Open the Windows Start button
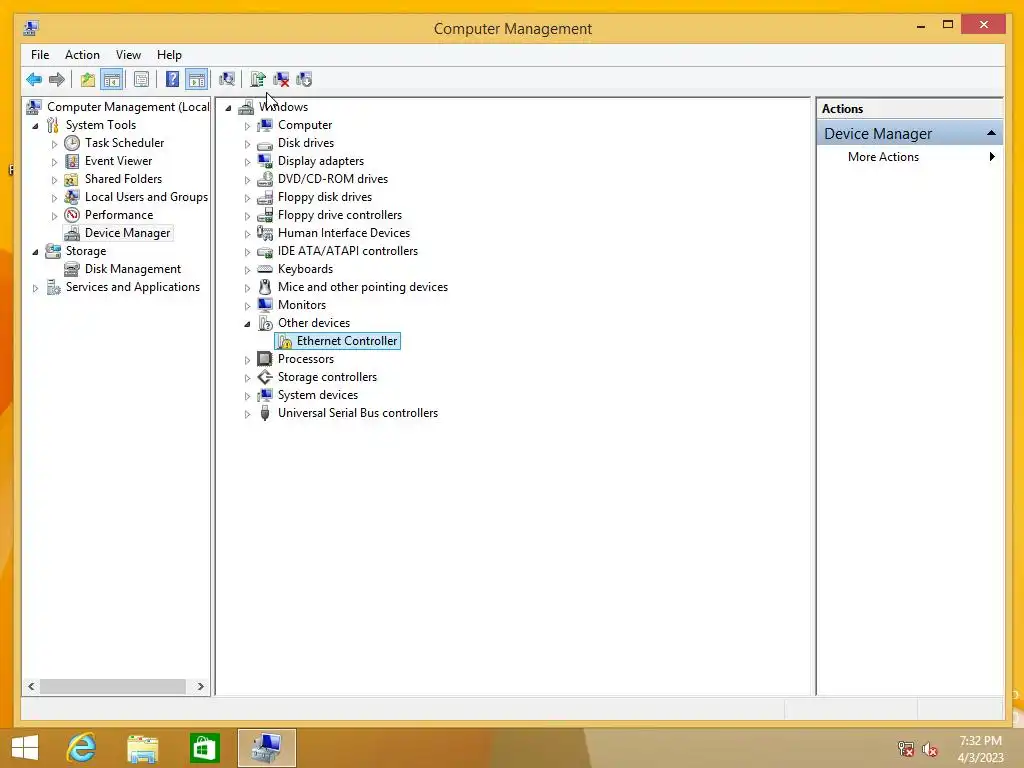Viewport: 1024px width, 768px height. (25, 748)
